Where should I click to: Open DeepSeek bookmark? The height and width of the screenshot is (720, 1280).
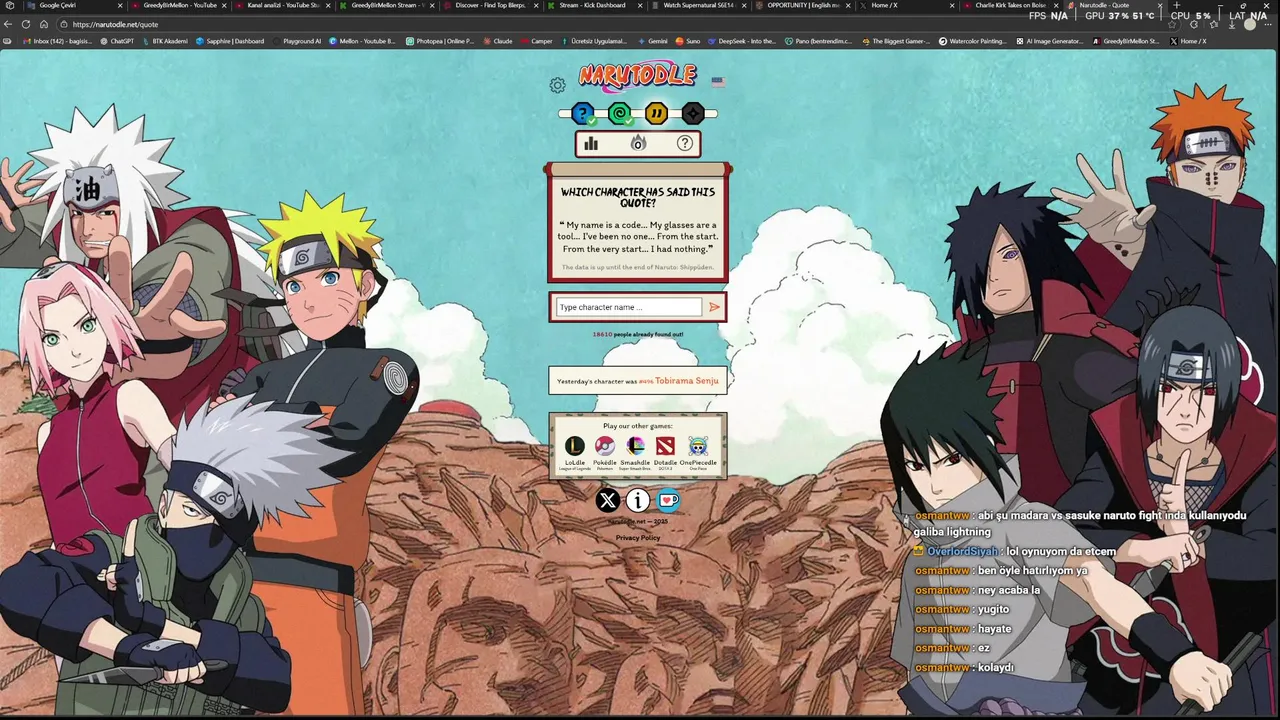click(x=742, y=41)
